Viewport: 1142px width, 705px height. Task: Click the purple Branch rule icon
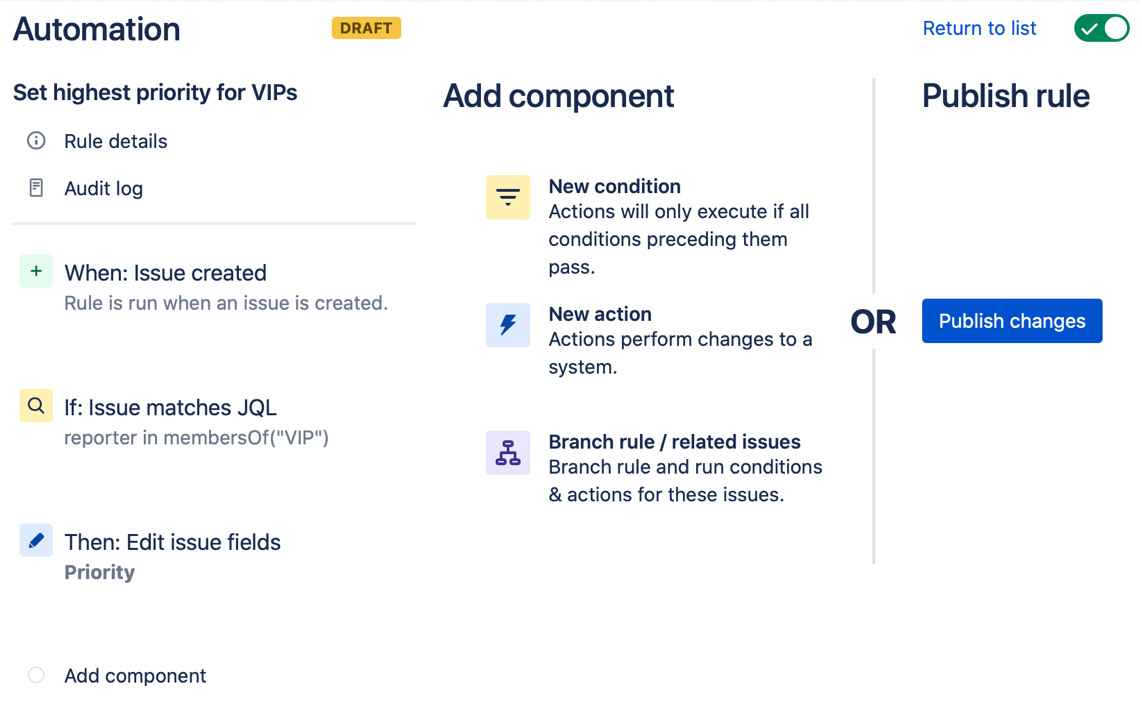(x=508, y=453)
